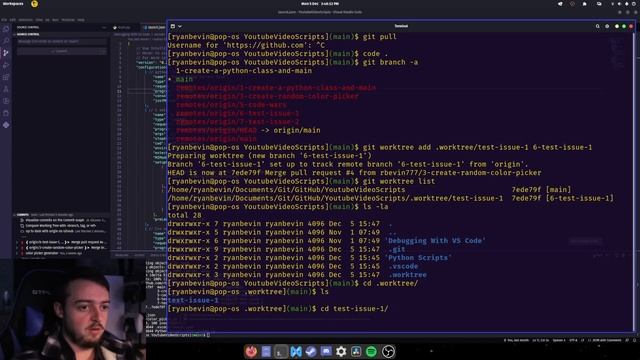
Task: Click the new tab icon in Terminal header
Action: point(173,26)
